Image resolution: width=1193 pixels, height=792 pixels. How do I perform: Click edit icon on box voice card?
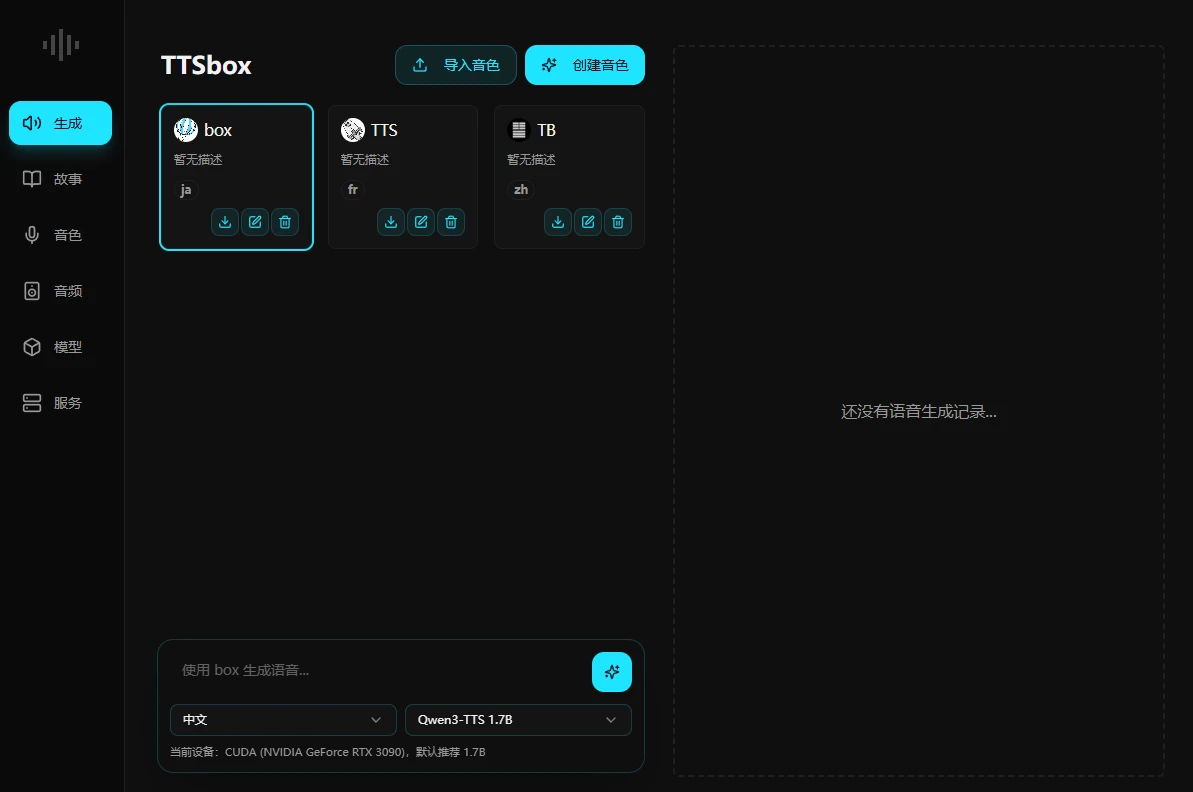coord(255,222)
